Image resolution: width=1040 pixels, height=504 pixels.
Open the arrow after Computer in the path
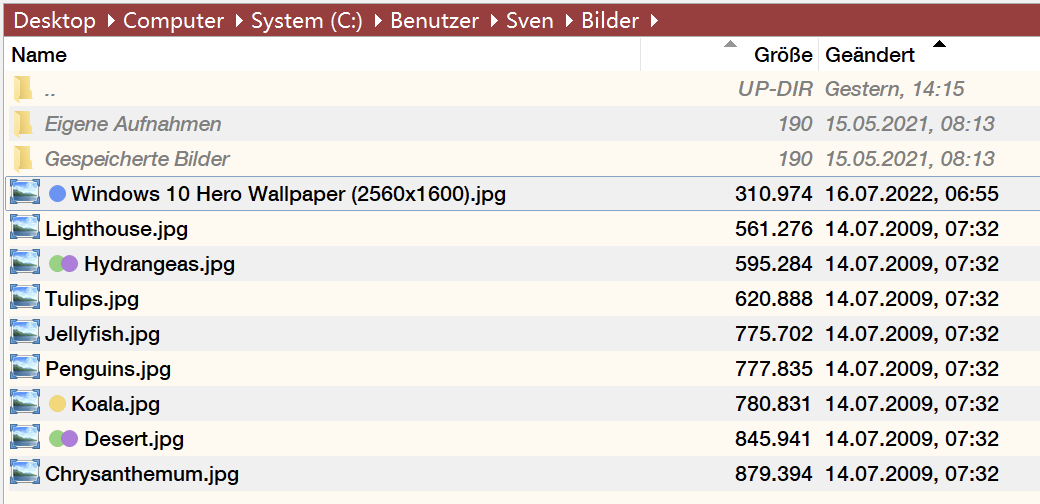coord(239,21)
